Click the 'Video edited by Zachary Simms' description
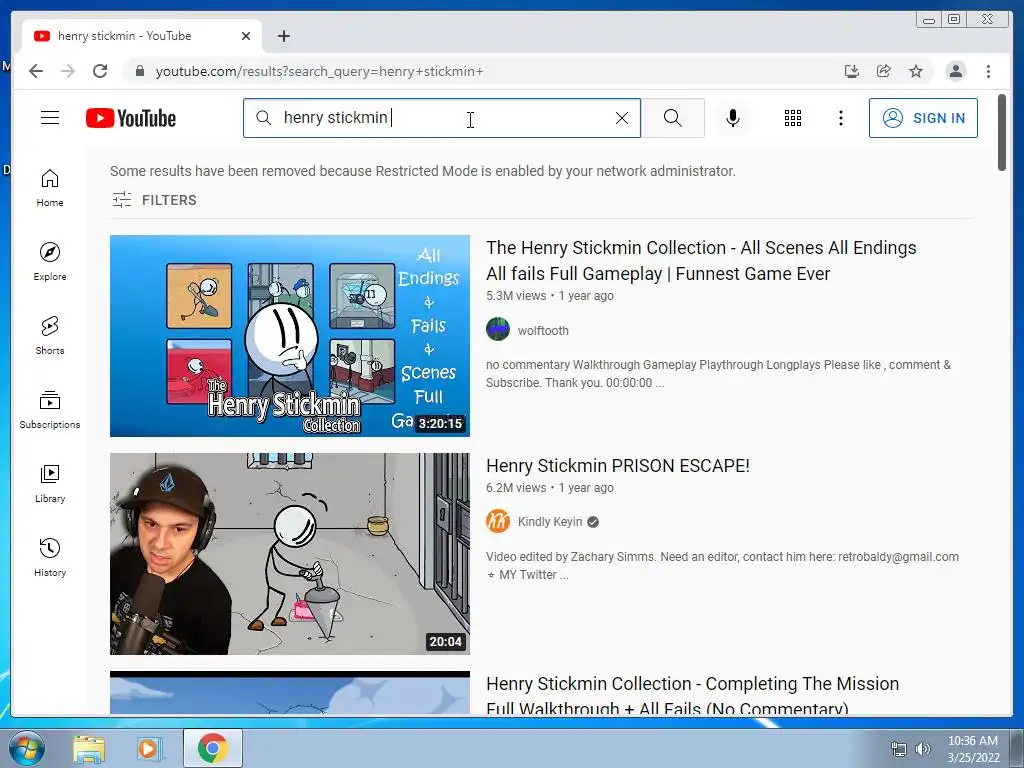The height and width of the screenshot is (768, 1024). tap(722, 566)
